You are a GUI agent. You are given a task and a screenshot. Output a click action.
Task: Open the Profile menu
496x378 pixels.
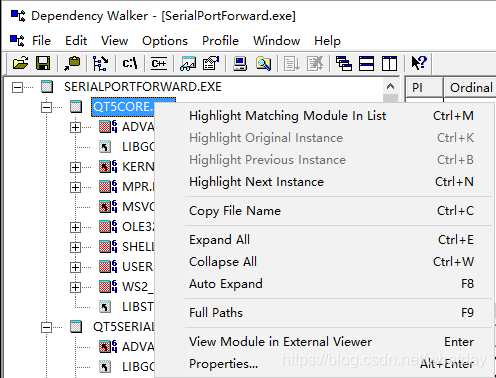tap(220, 41)
